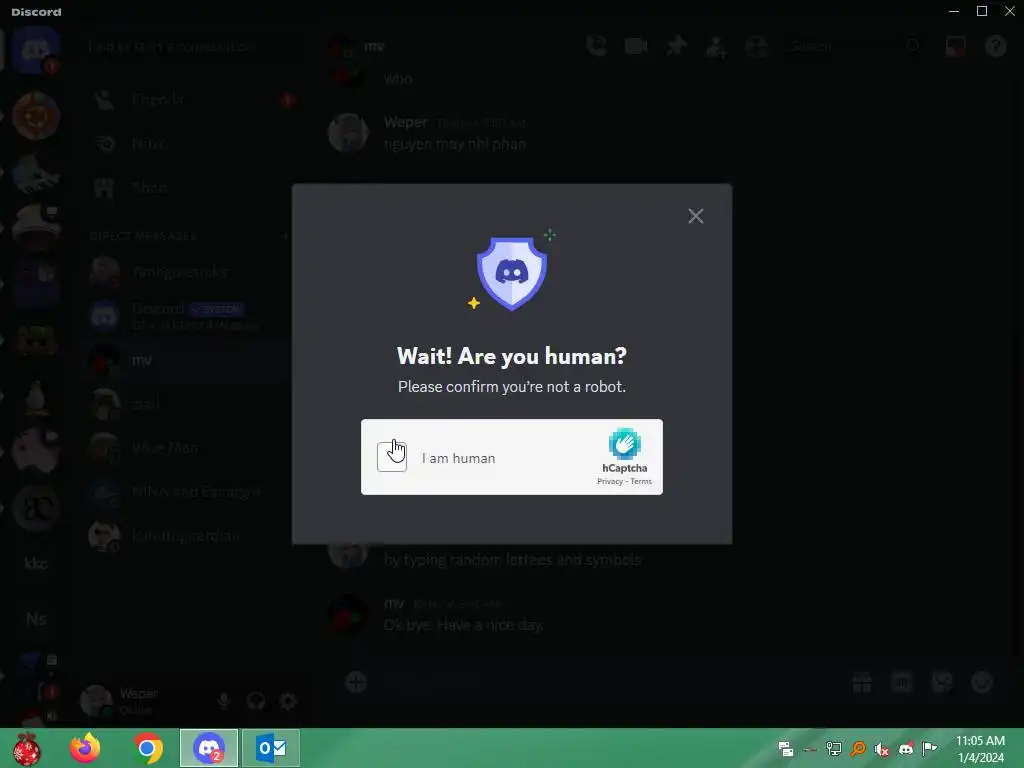1024x768 pixels.
Task: Click the Discord system tray icon
Action: (906, 749)
